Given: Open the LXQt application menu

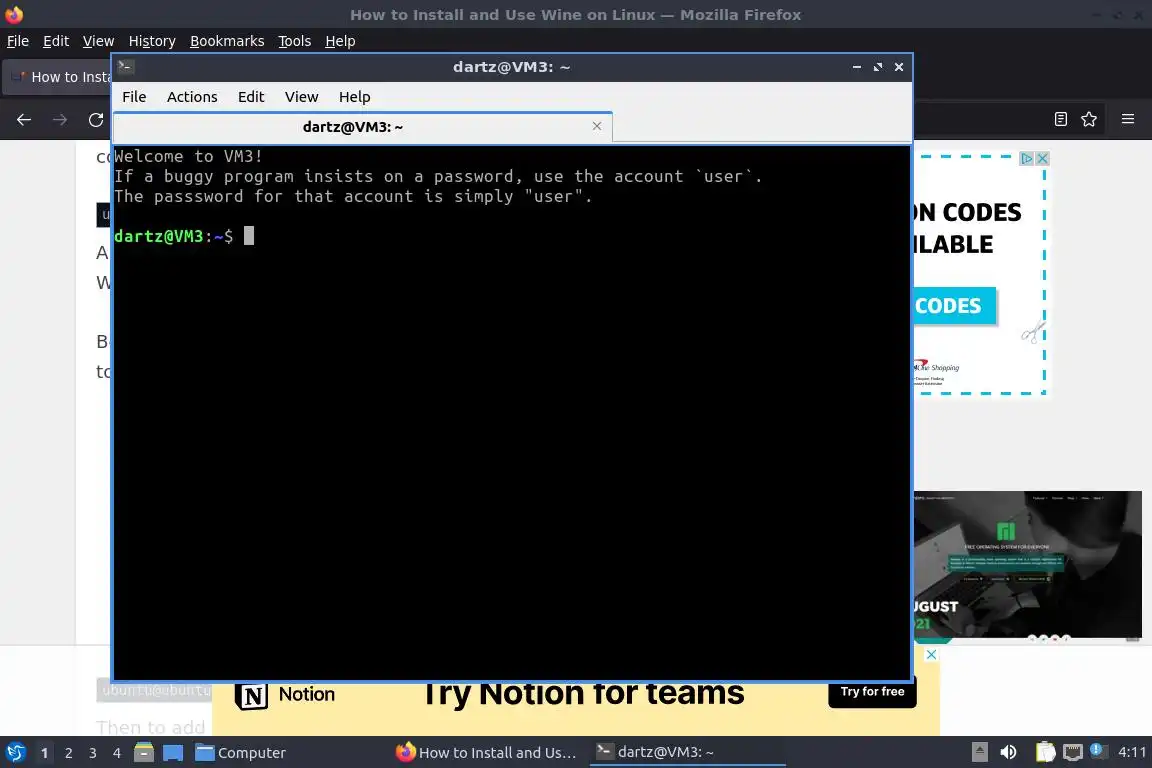Looking at the screenshot, I should click(15, 753).
